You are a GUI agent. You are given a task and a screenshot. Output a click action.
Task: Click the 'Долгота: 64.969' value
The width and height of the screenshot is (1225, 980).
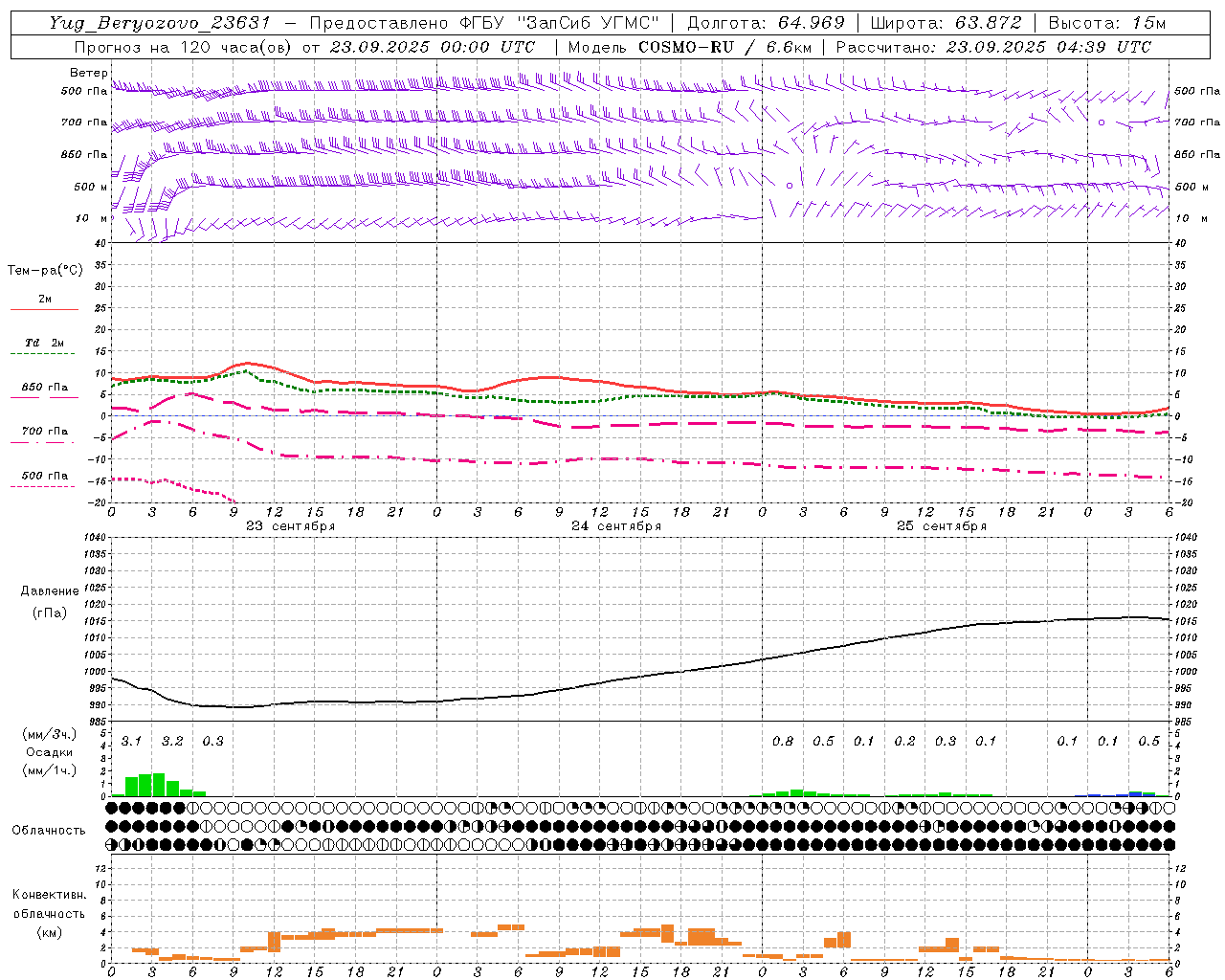click(x=766, y=23)
